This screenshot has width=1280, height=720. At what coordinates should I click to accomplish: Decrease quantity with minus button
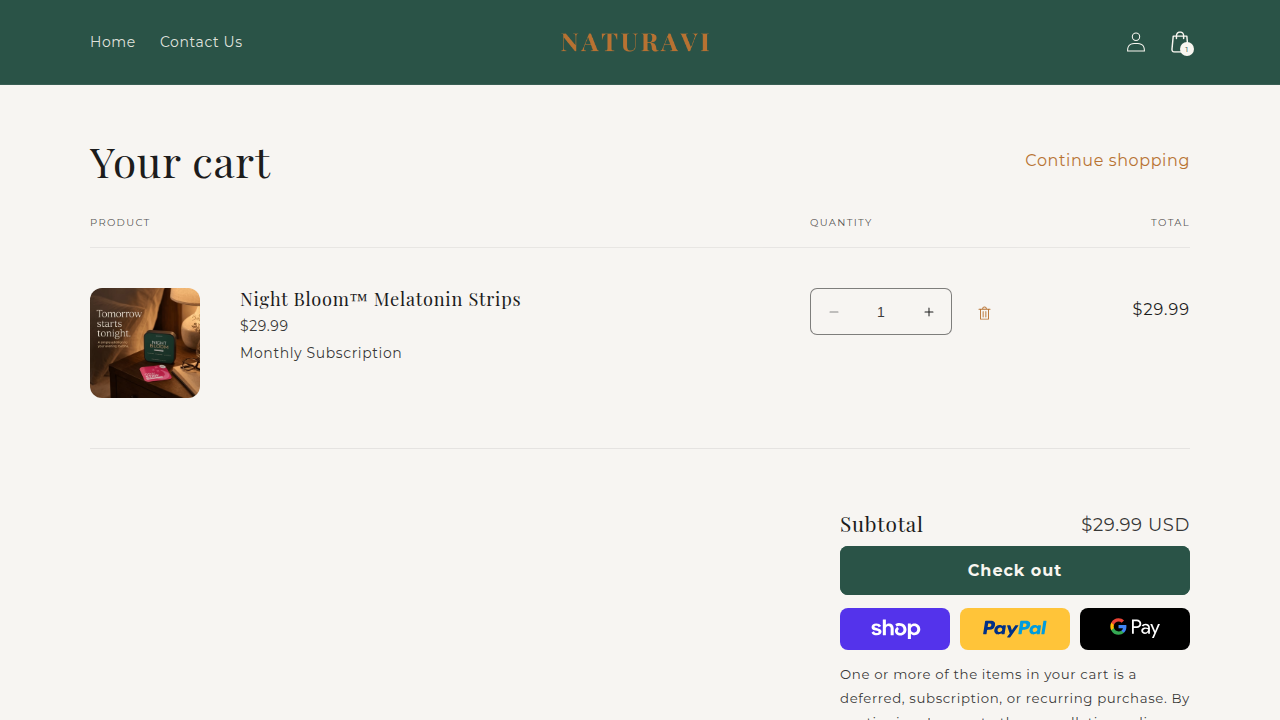pos(833,312)
